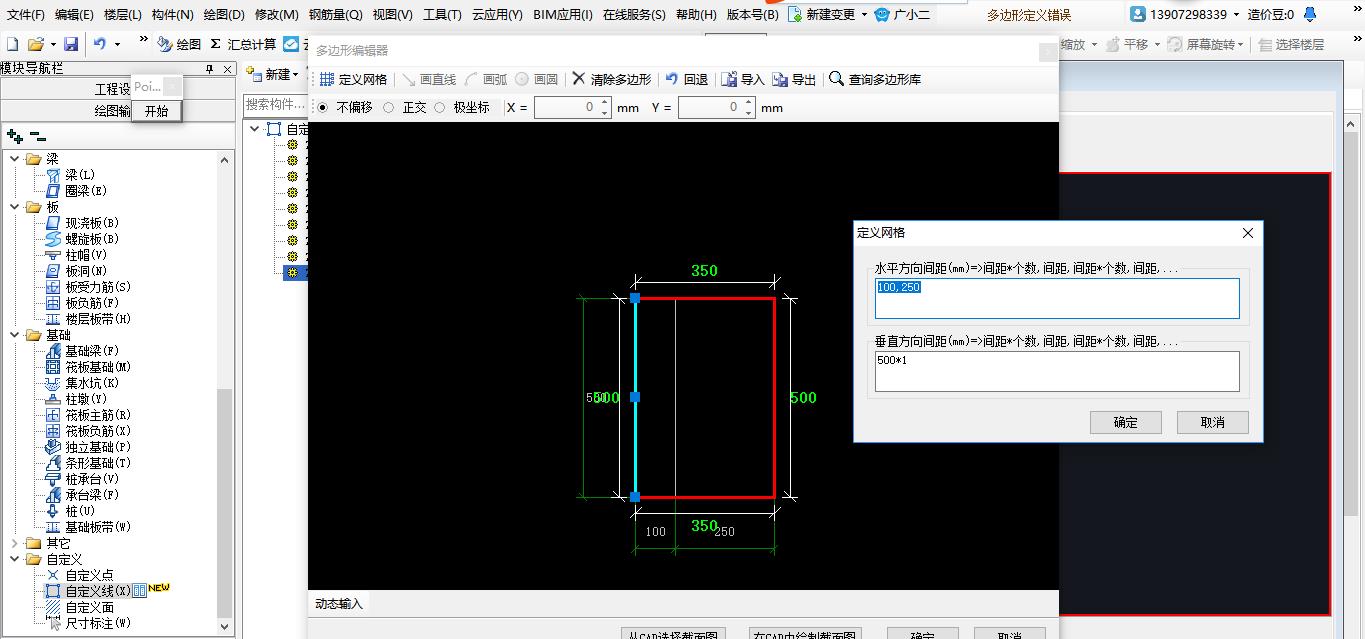Expand the 其它 folder in navigation tree
Image resolution: width=1365 pixels, height=639 pixels.
click(14, 543)
